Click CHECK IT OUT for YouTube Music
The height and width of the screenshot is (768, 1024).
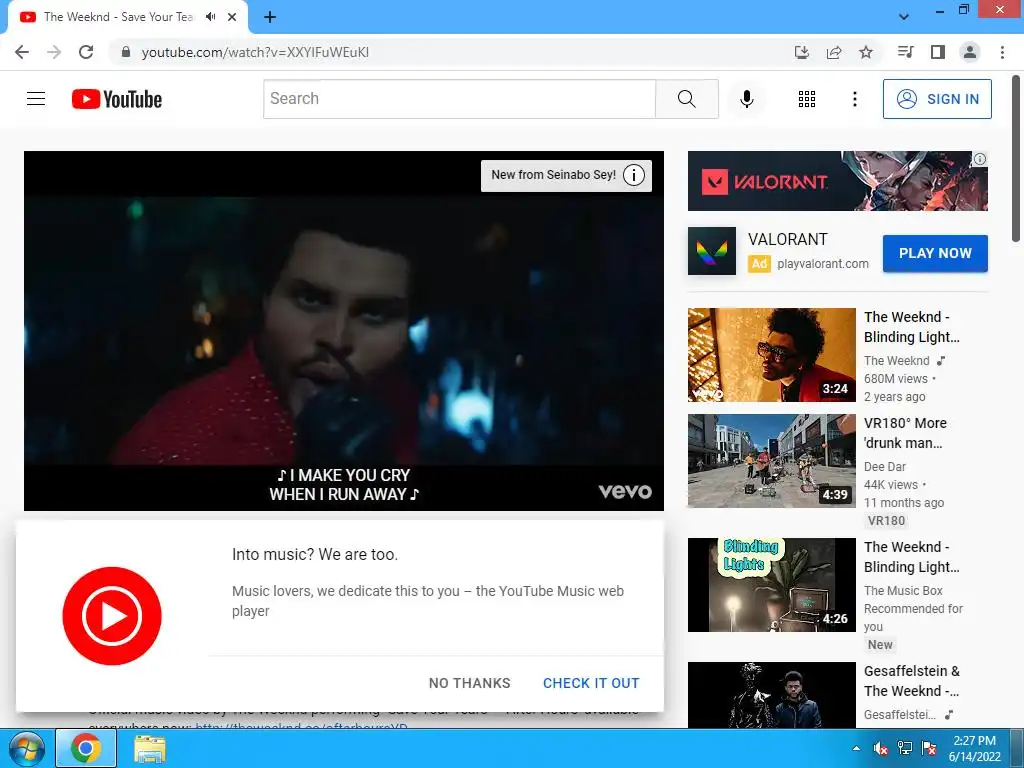coord(591,683)
